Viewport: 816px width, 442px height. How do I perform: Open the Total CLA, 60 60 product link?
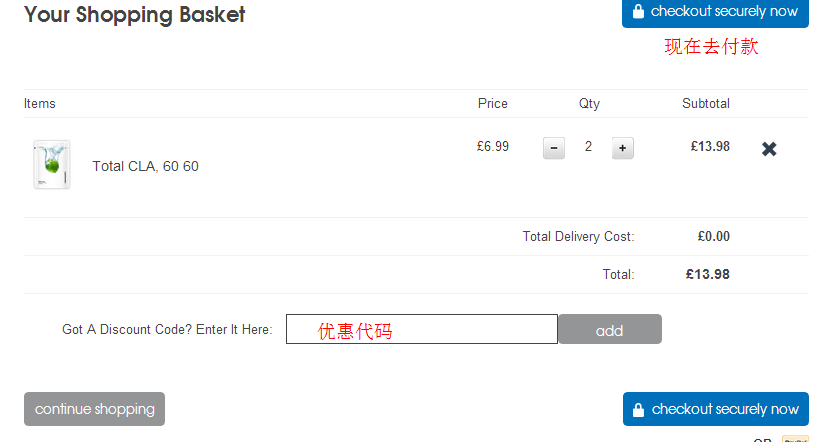[145, 166]
